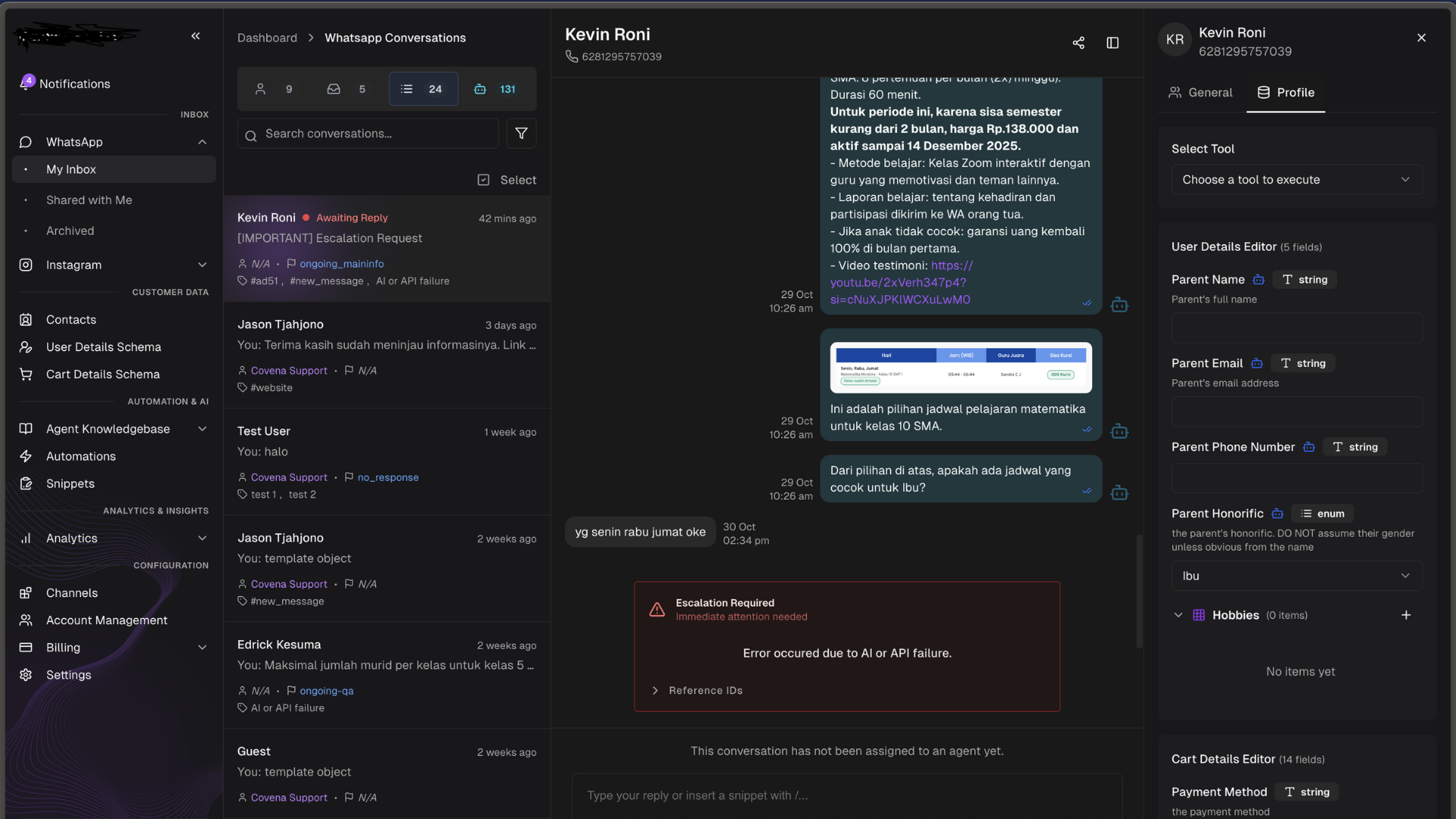This screenshot has height=819, width=1456.
Task: Expand the Reference IDs section
Action: 697,690
